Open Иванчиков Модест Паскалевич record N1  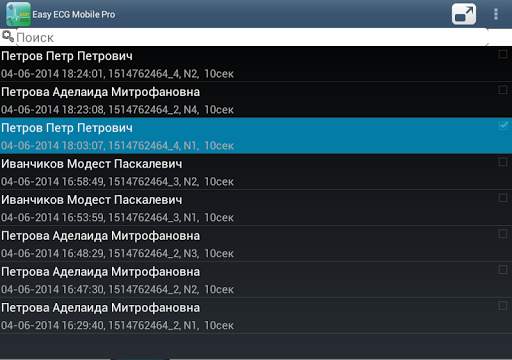[256, 208]
